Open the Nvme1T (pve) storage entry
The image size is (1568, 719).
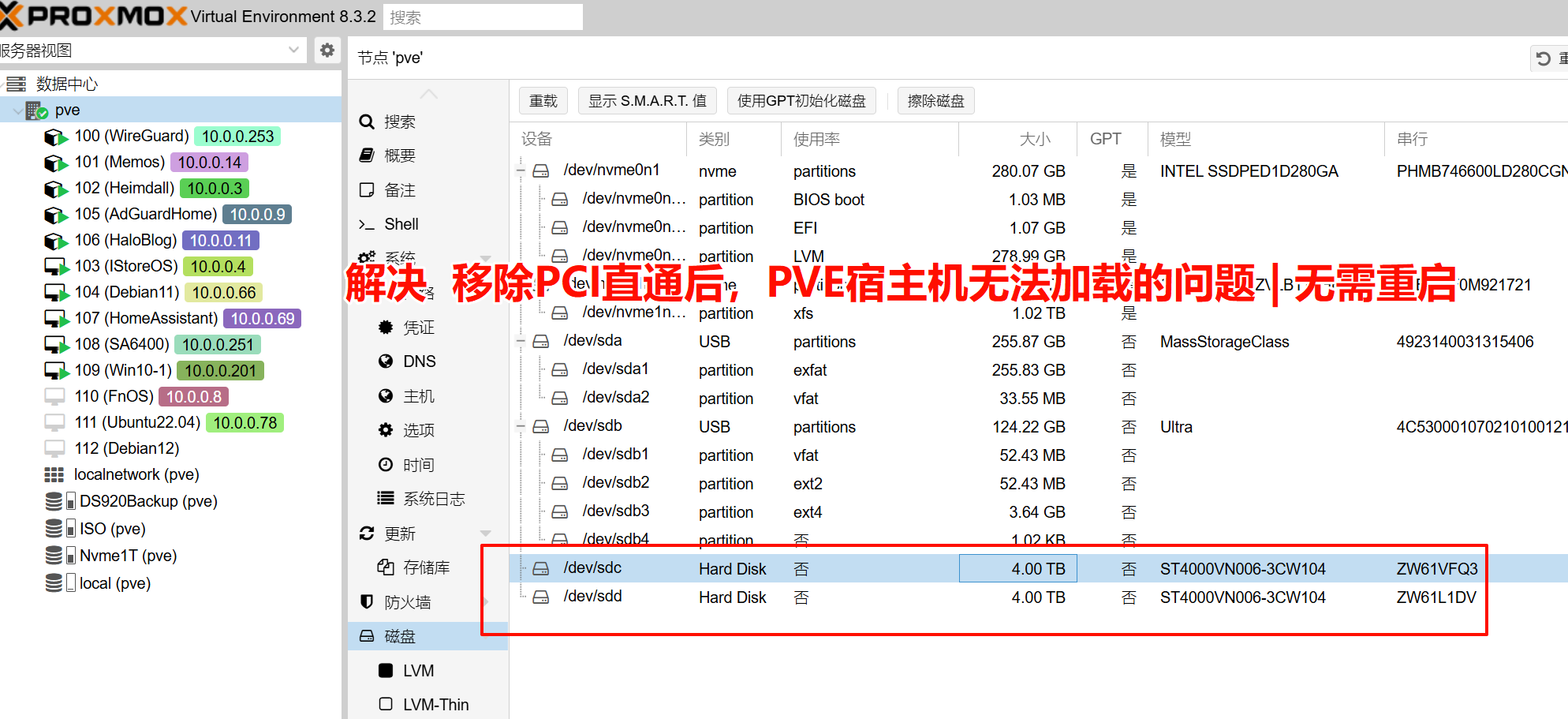pos(128,556)
